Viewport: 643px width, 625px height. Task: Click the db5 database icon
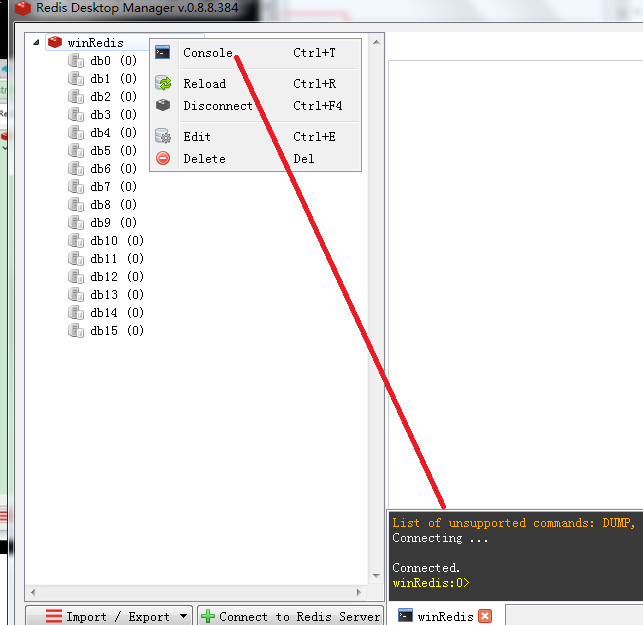76,151
